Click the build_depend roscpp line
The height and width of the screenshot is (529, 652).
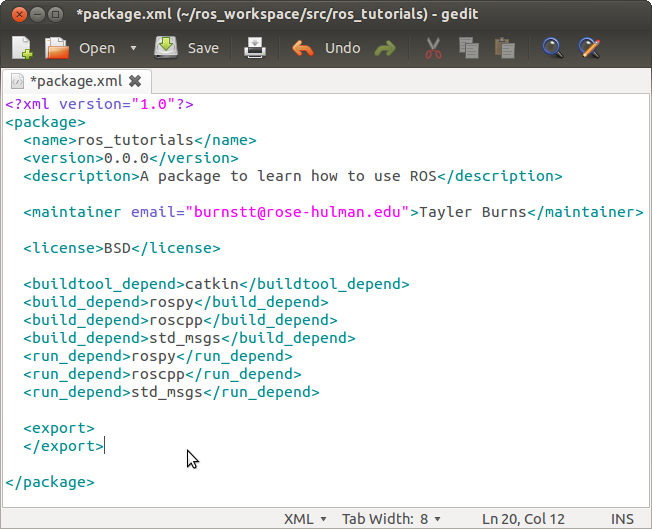(x=180, y=320)
